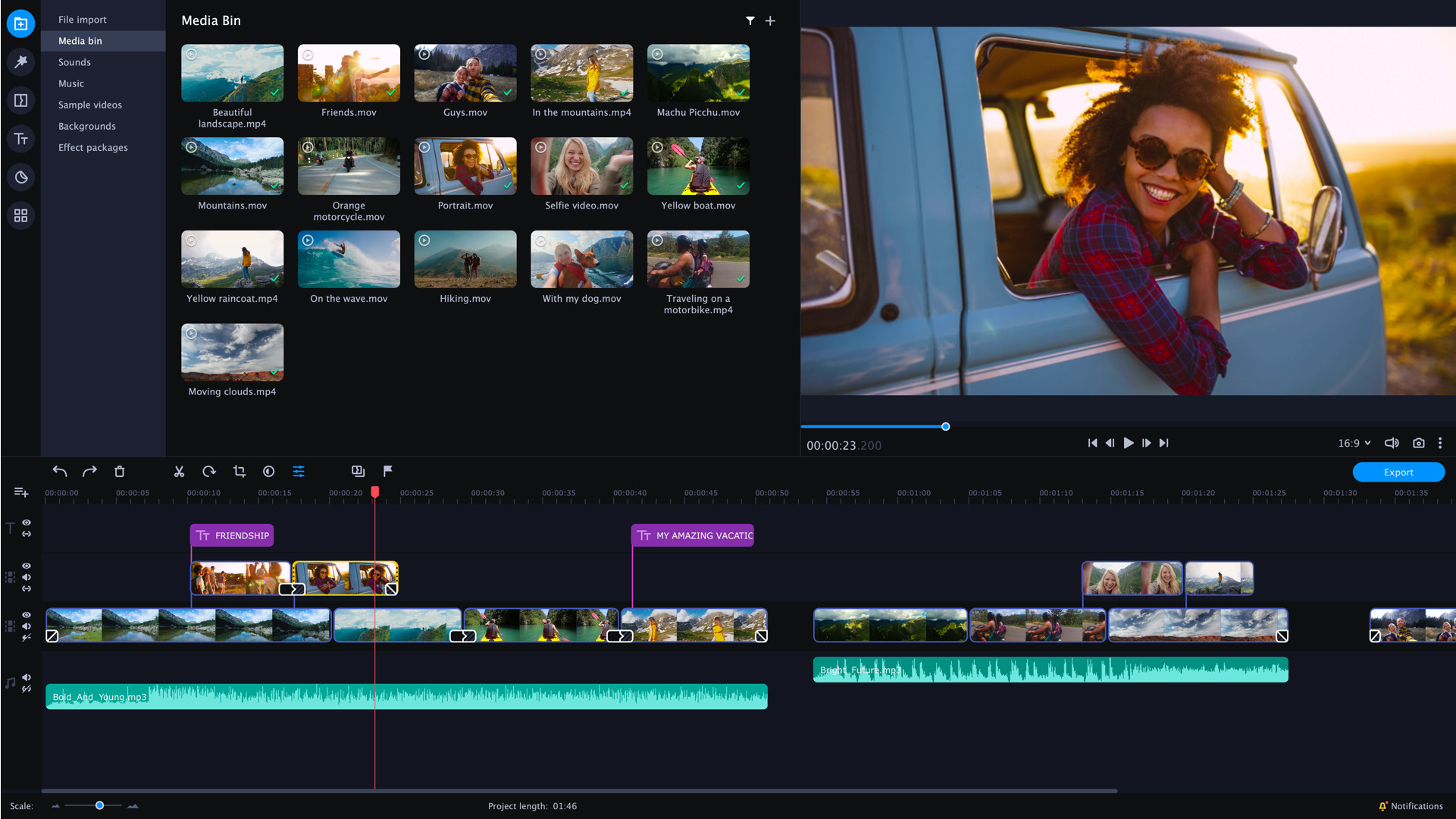Open the Media Bin filter menu
The image size is (1456, 819).
click(750, 20)
